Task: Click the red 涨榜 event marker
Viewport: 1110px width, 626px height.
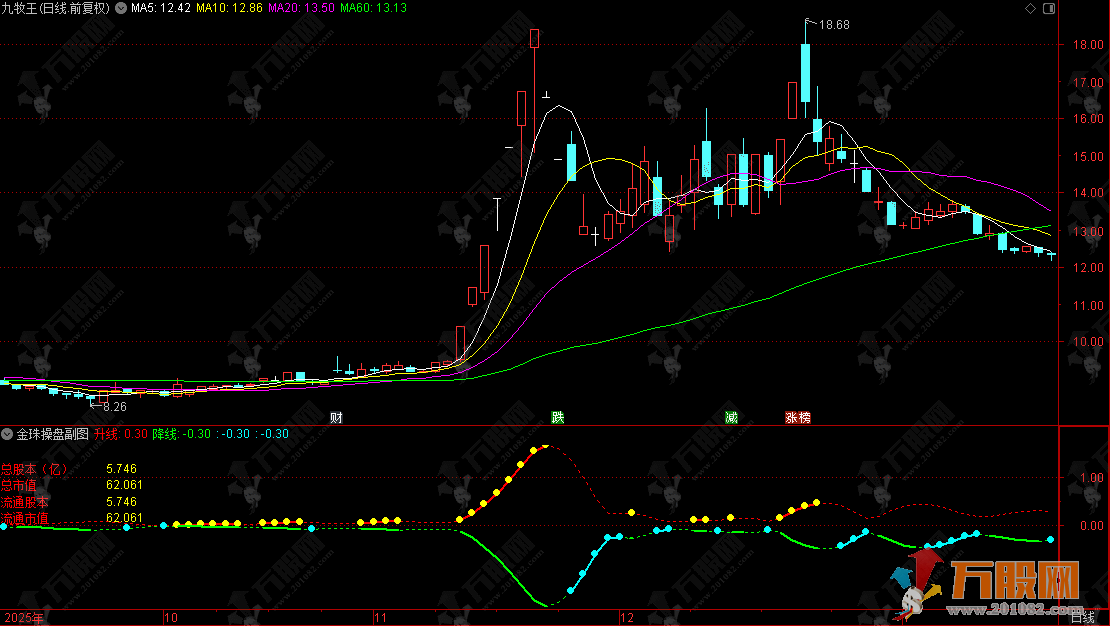Action: 797,417
